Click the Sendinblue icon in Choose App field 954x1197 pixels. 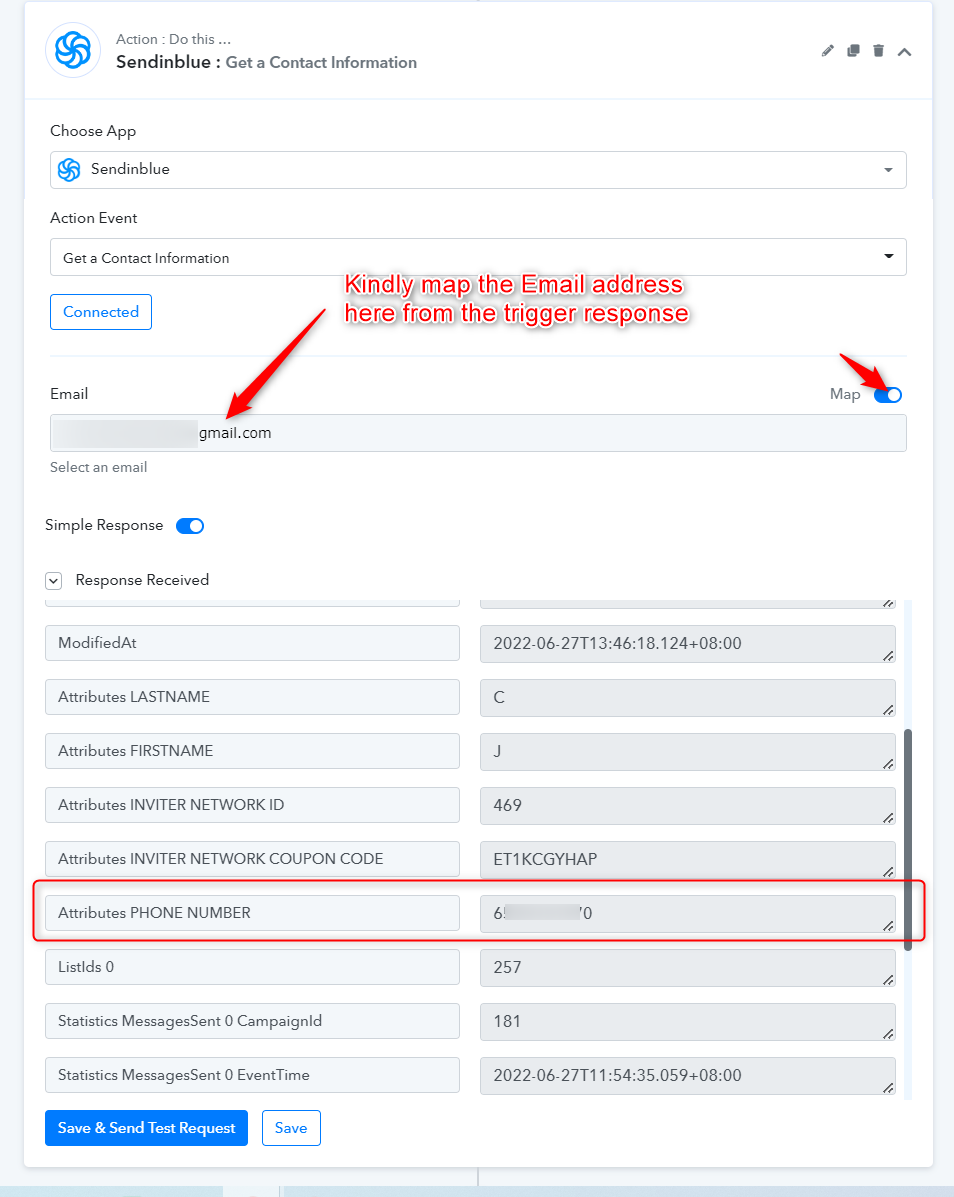tap(69, 169)
